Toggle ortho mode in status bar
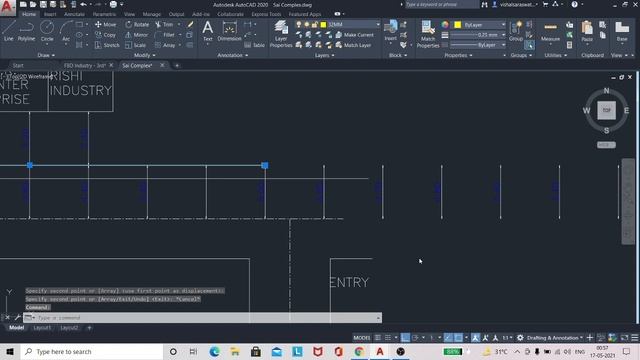 point(405,338)
